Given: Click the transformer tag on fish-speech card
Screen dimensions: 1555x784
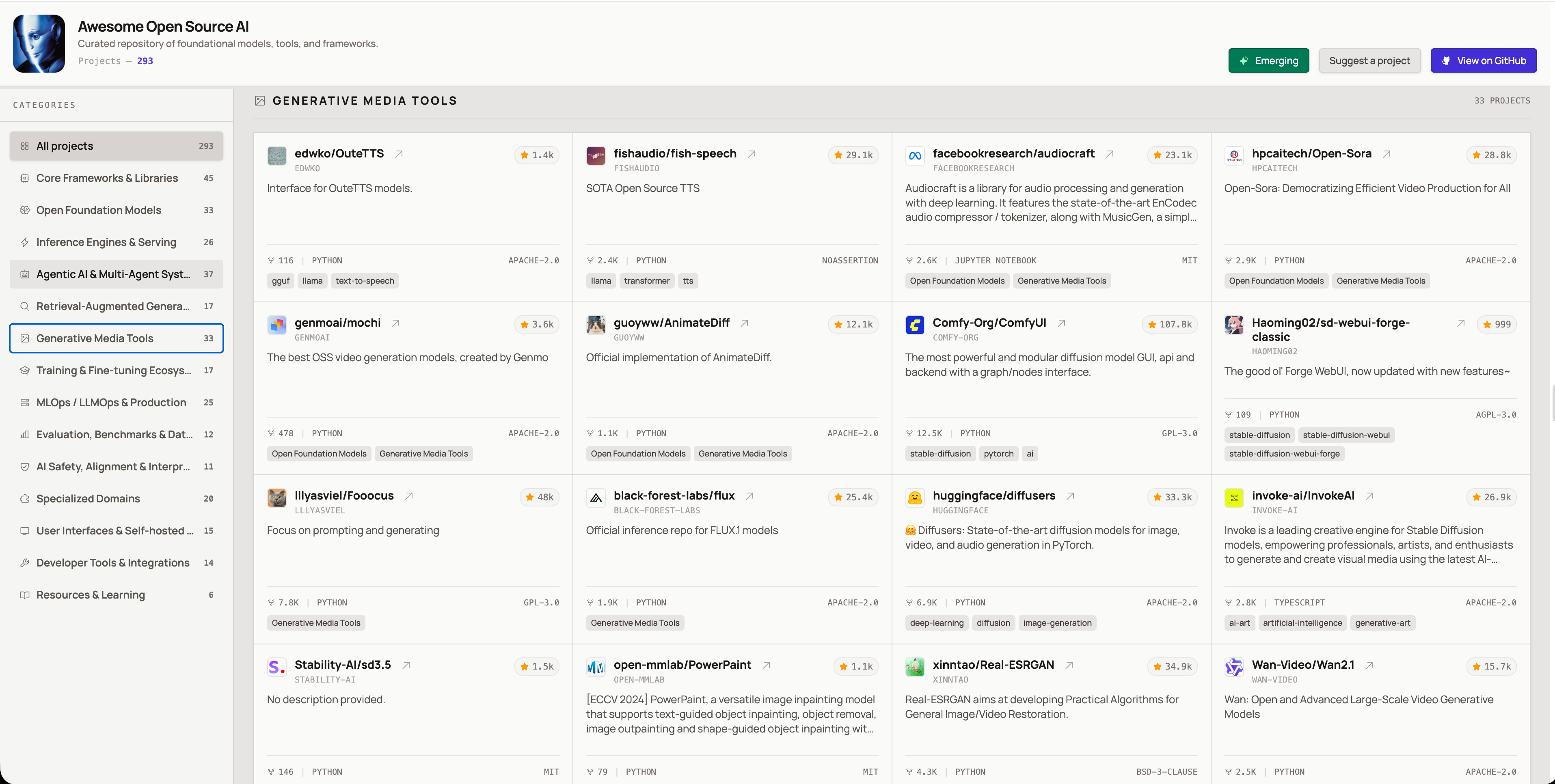Looking at the screenshot, I should [646, 281].
